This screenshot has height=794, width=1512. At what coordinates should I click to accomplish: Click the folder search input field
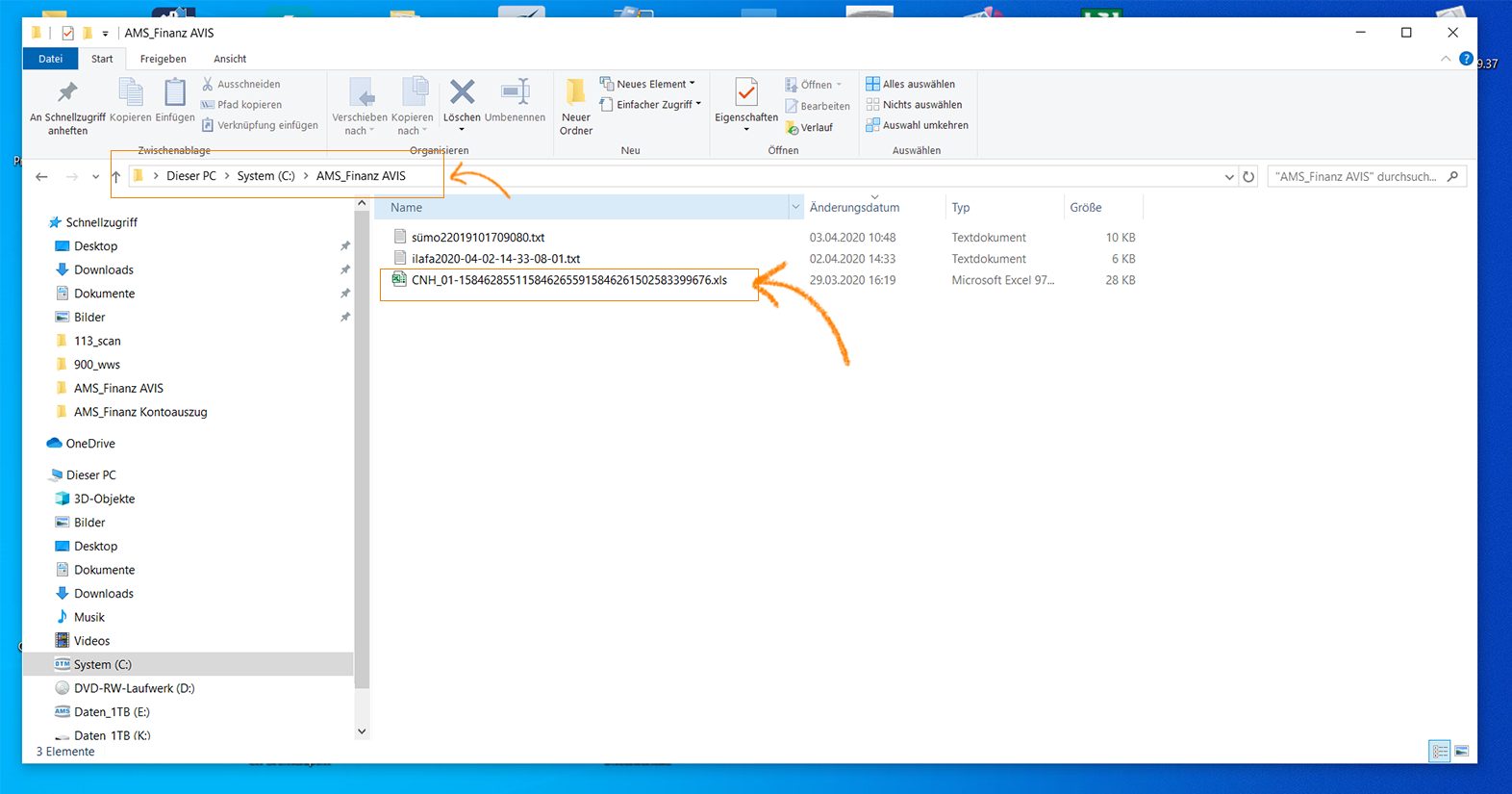(1356, 177)
